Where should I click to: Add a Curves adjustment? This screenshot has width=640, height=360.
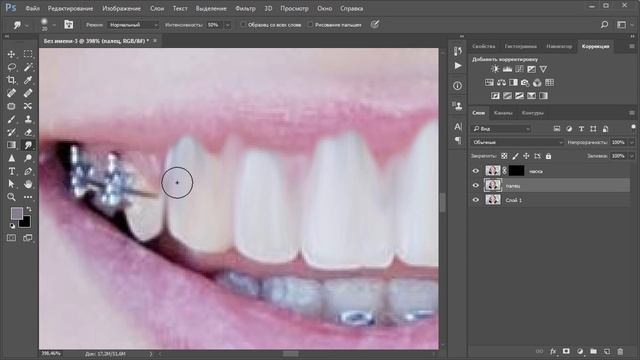point(519,69)
